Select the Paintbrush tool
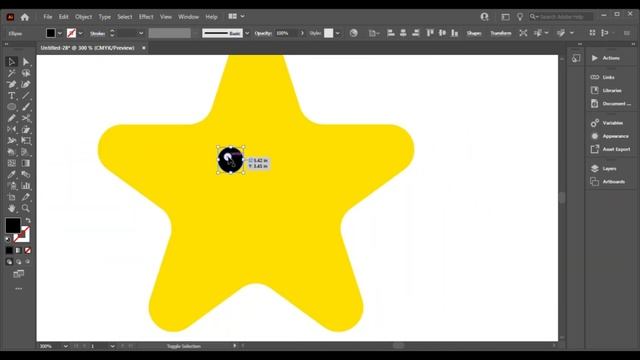 (26, 107)
